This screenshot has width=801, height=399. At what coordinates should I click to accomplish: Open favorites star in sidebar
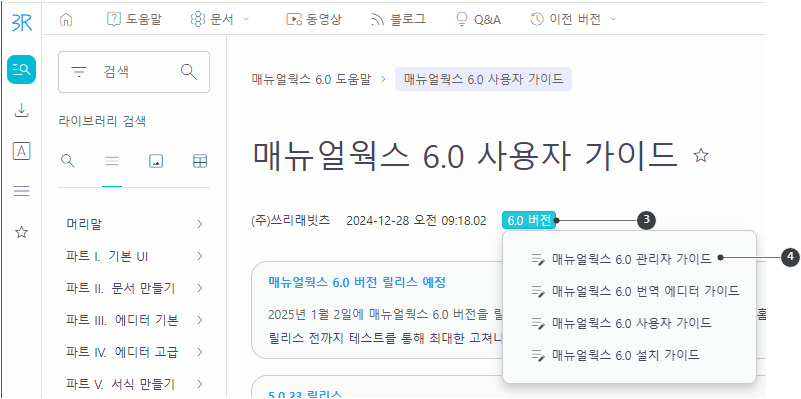point(21,232)
